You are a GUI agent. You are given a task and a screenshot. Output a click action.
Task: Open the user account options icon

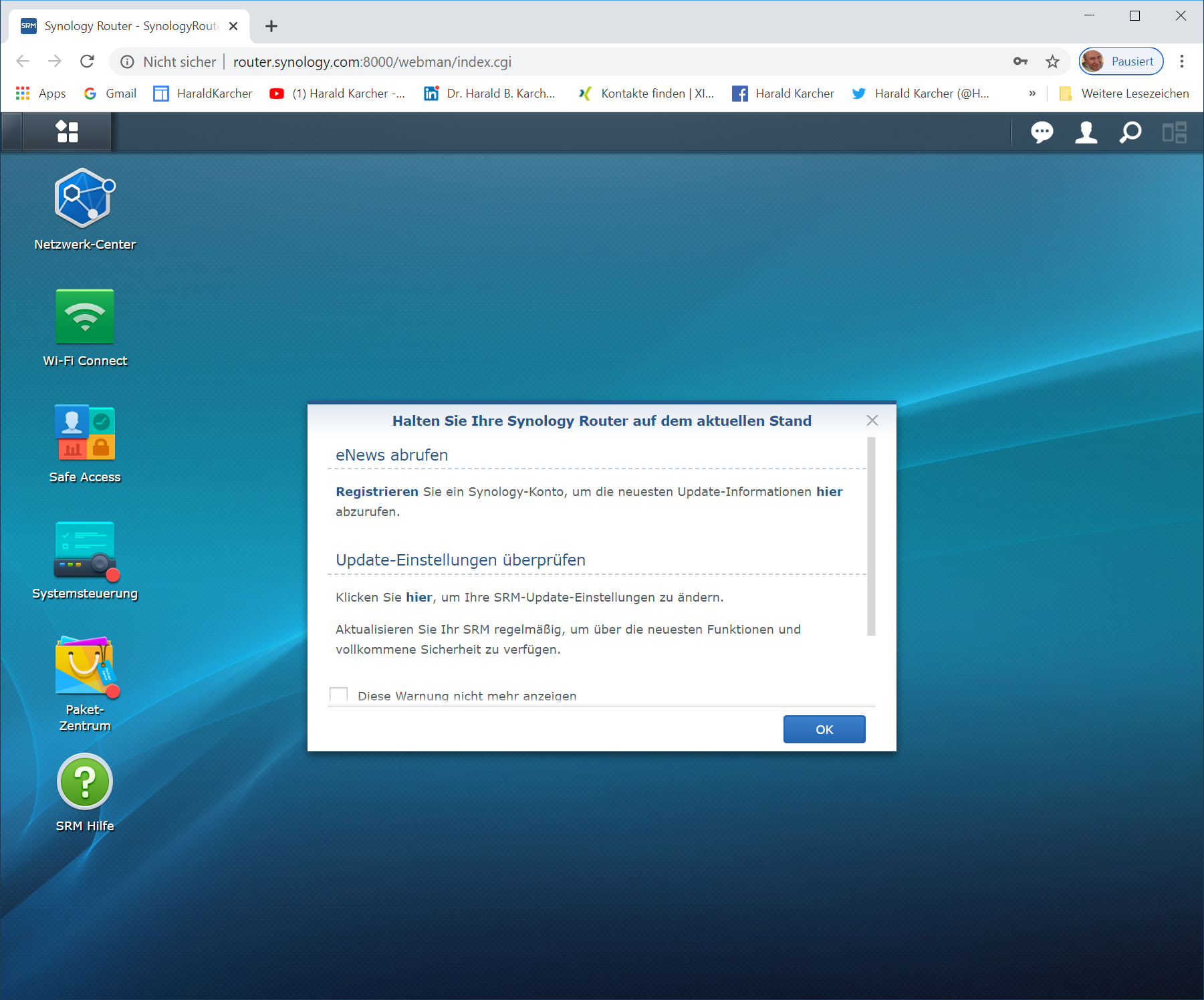[1086, 132]
